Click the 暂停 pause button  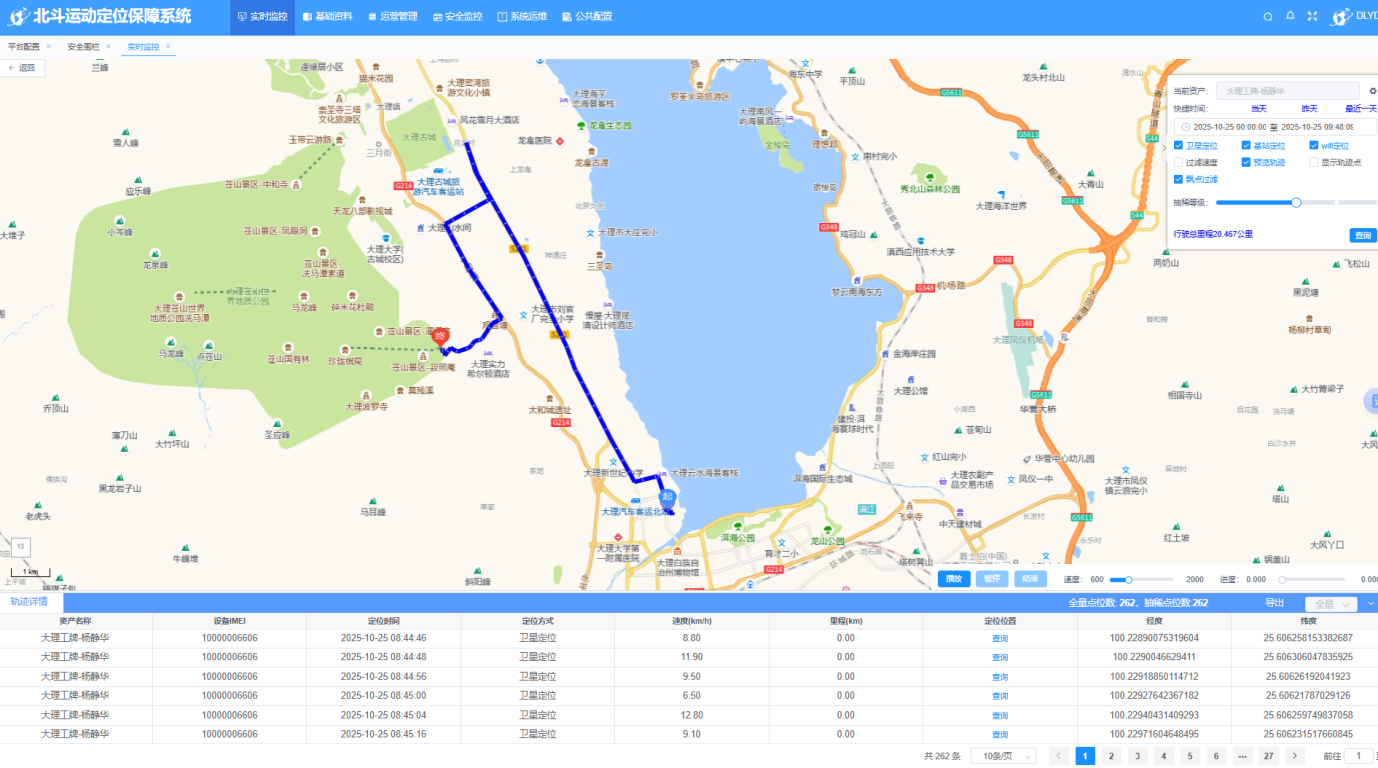point(992,579)
